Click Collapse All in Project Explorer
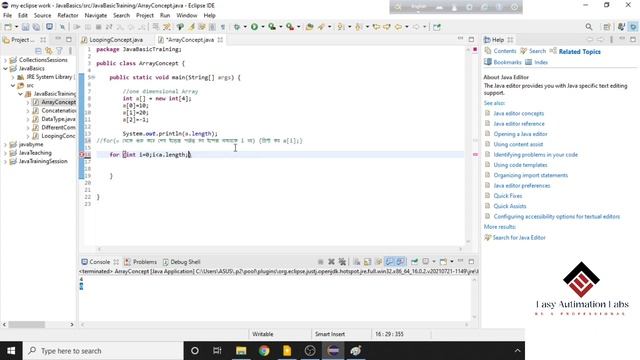 pyautogui.click(x=38, y=51)
